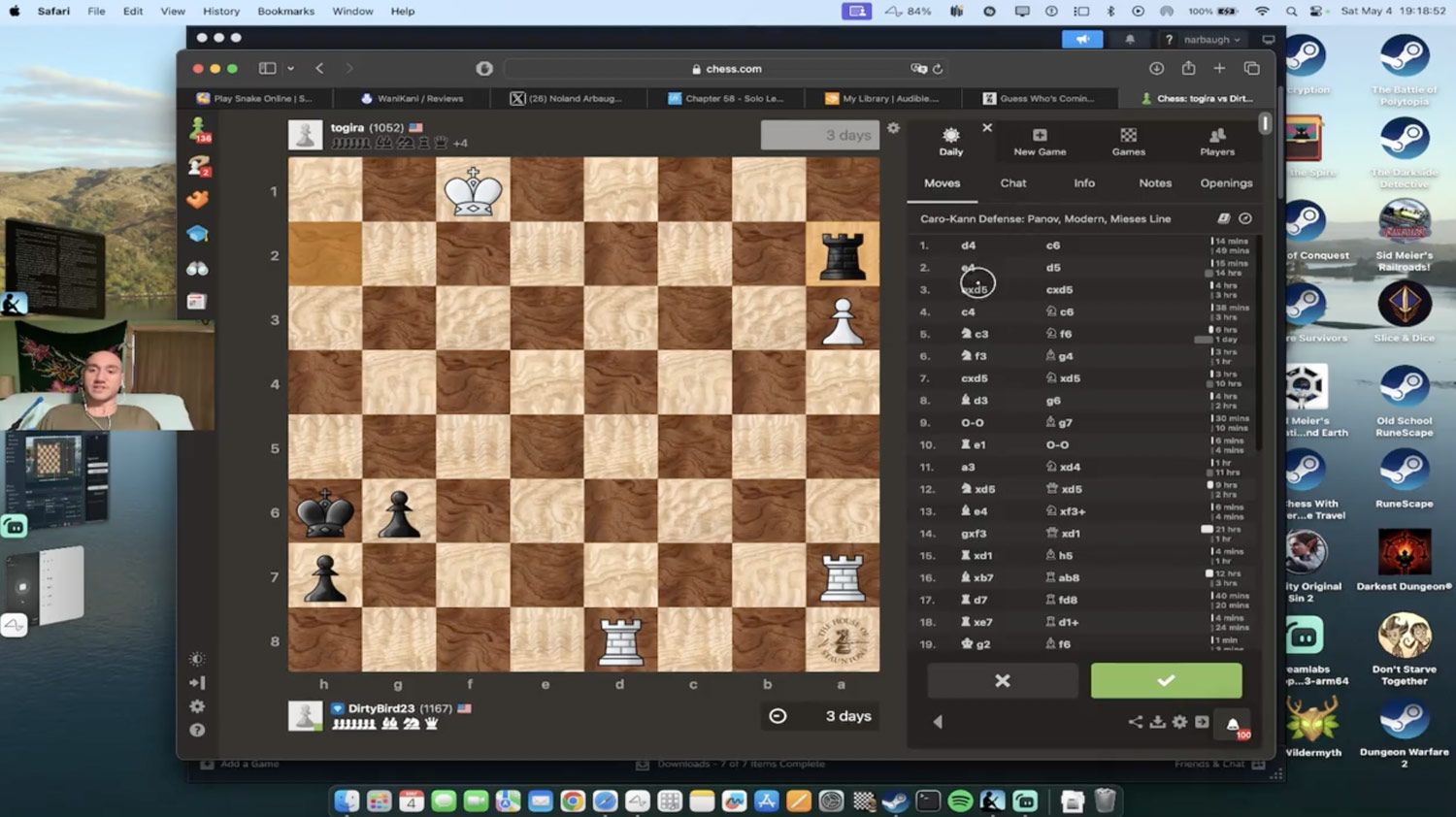This screenshot has width=1456, height=817.
Task: Open the Learn graduation cap icon
Action: coord(197,234)
